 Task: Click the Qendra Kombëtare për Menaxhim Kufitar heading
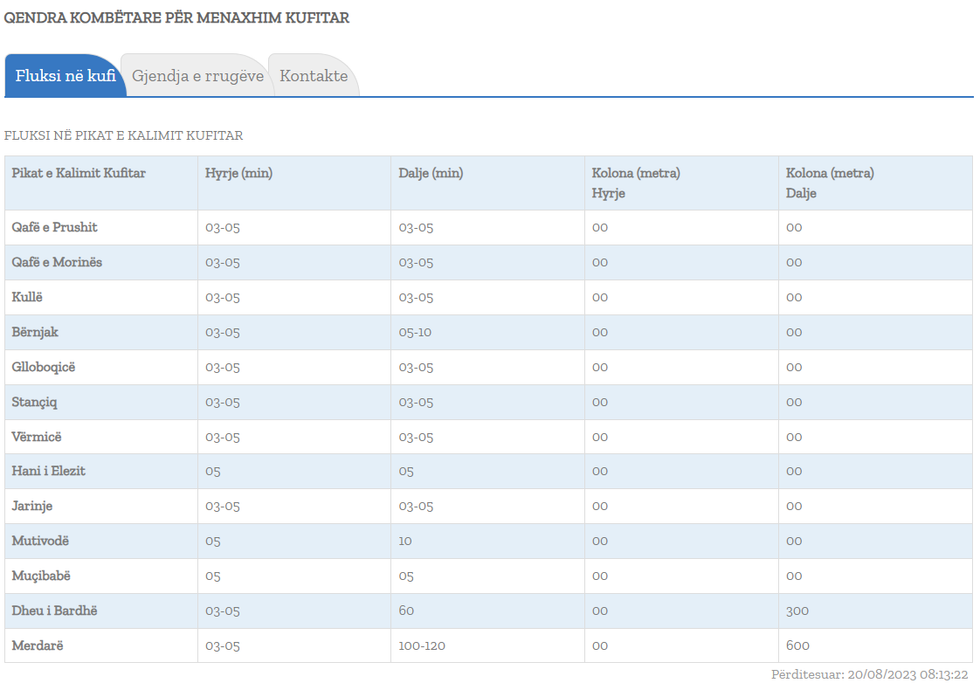177,18
